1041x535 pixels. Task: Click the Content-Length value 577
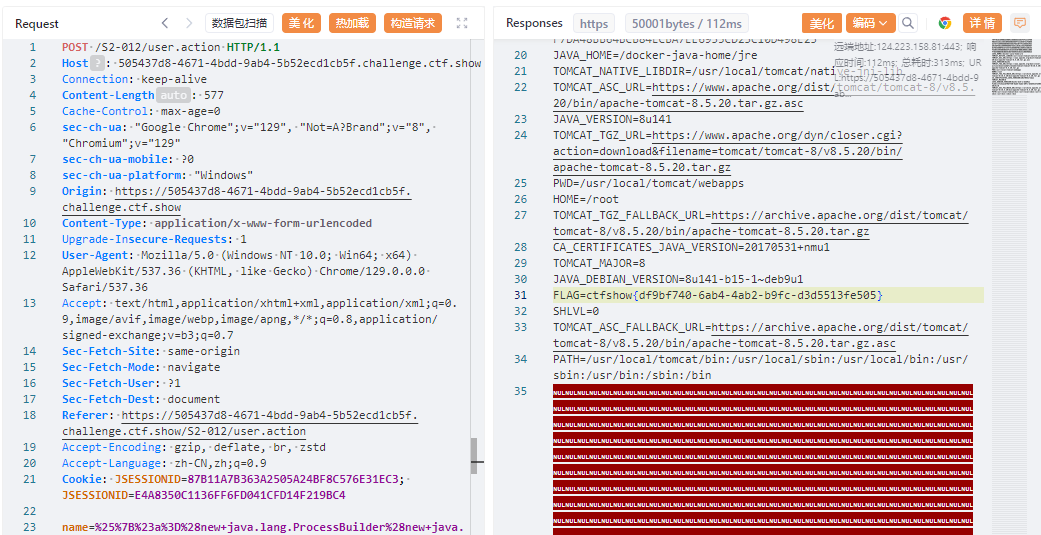point(214,96)
